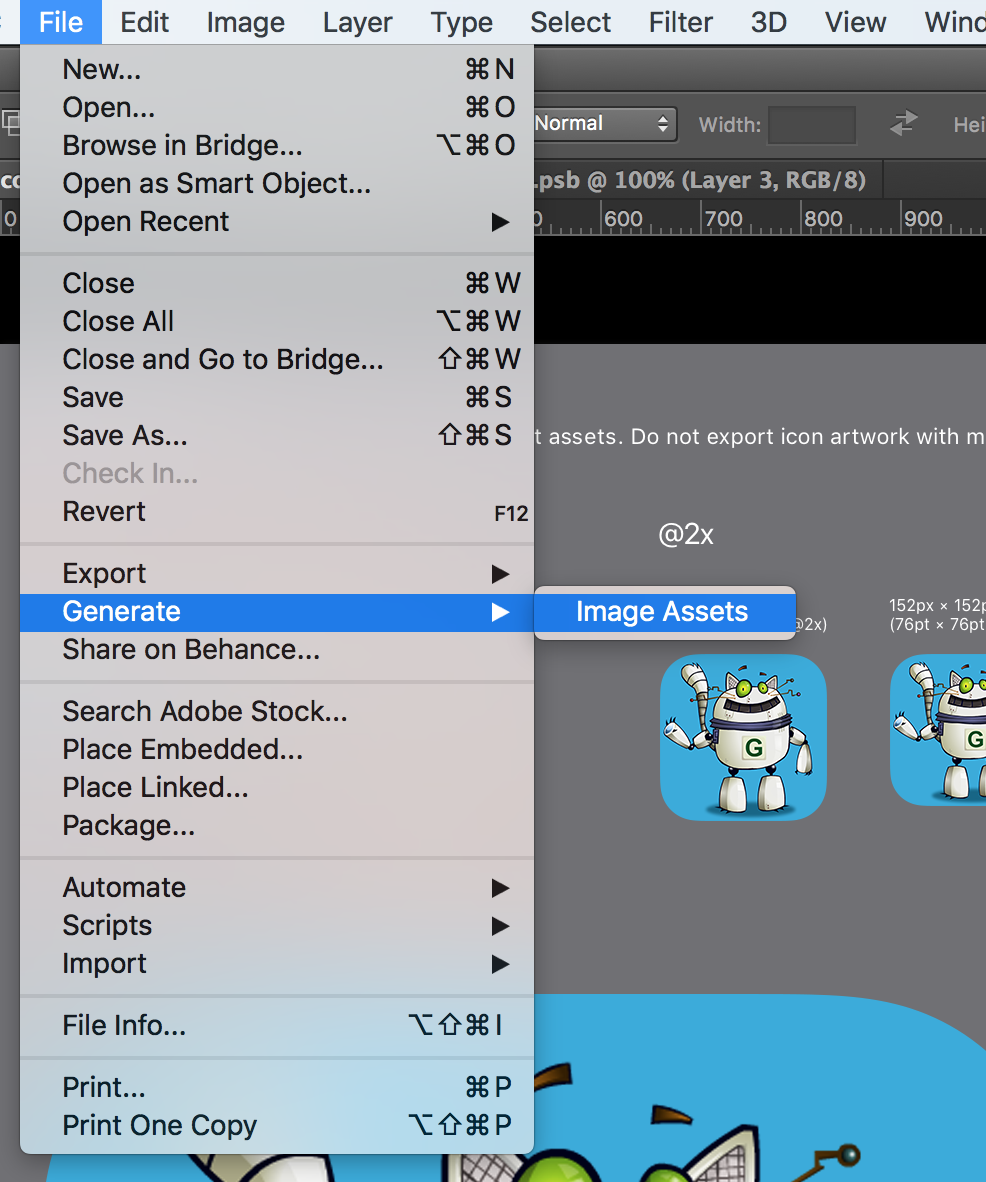Open the Layer menu
The height and width of the screenshot is (1182, 986).
pos(357,22)
